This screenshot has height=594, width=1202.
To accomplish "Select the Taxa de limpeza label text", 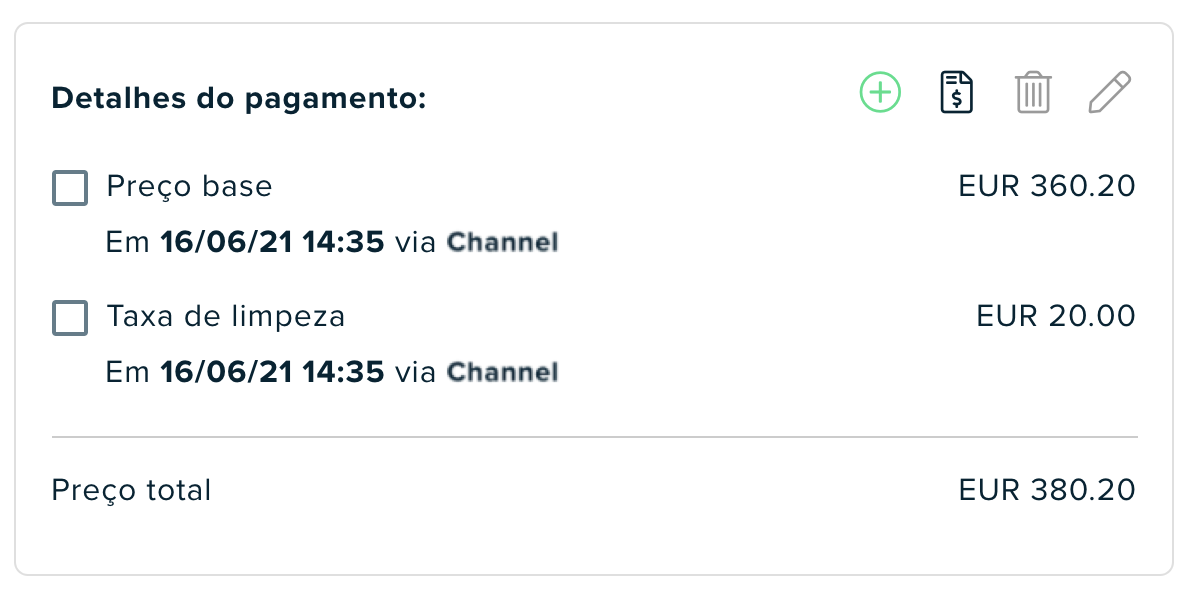I will pyautogui.click(x=226, y=317).
